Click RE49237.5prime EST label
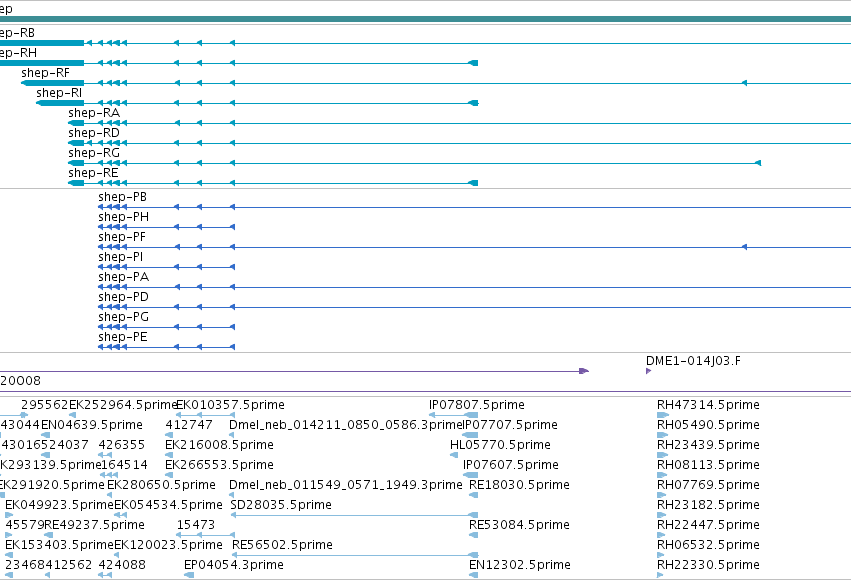 pyautogui.click(x=94, y=525)
